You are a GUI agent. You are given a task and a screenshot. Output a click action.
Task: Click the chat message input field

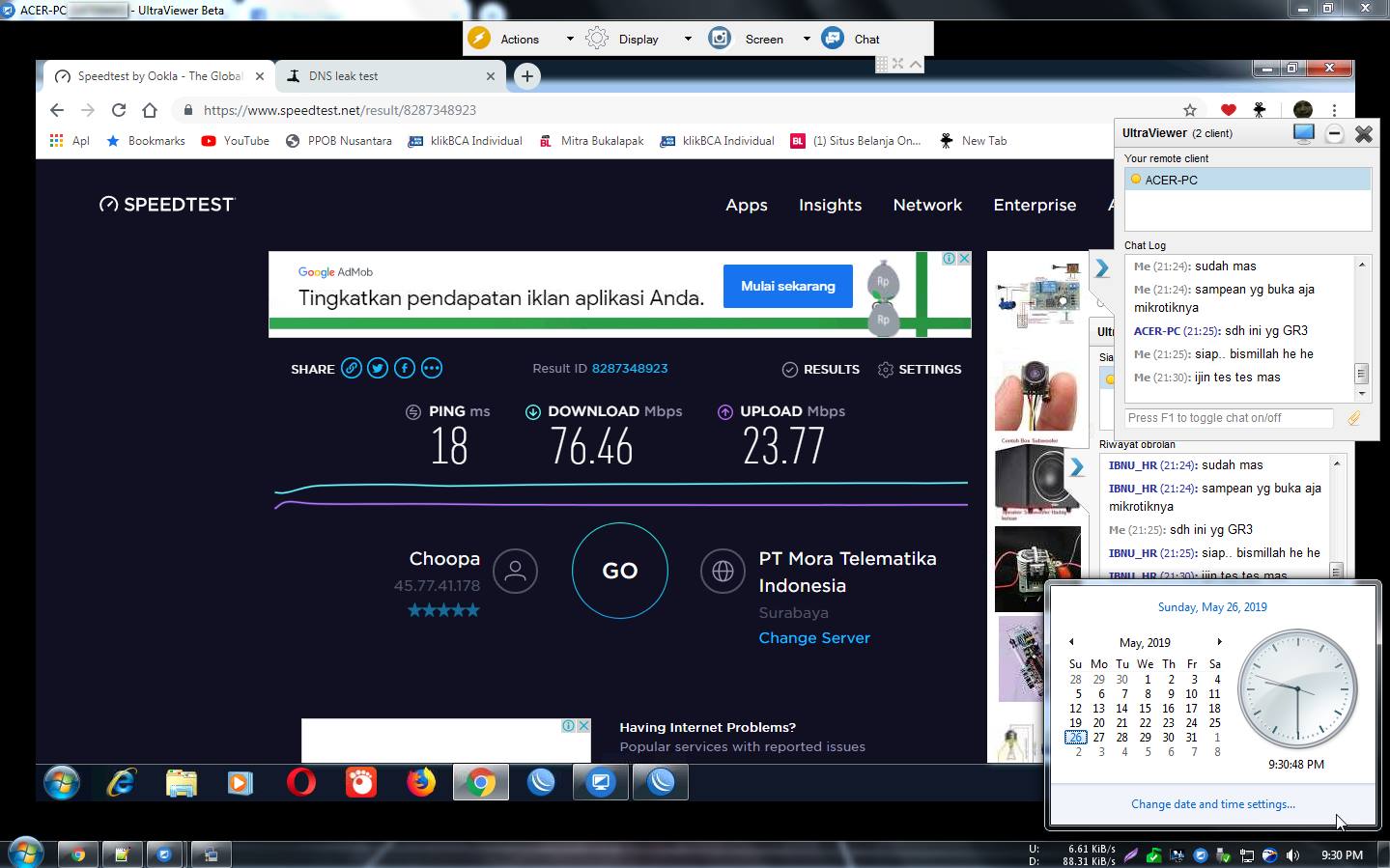(x=1229, y=418)
